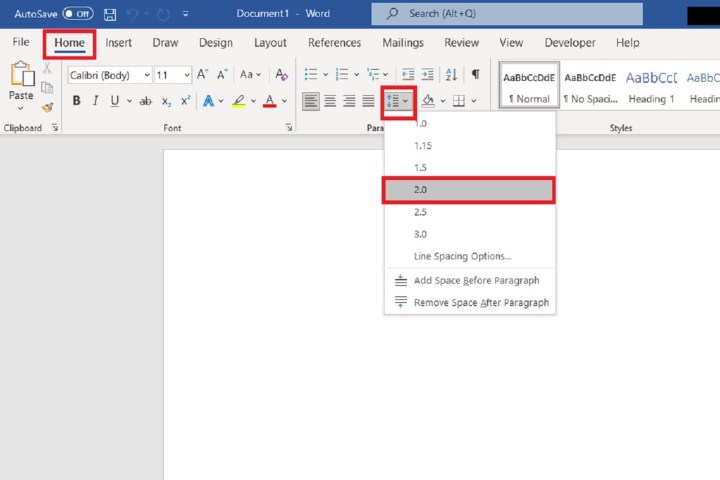Image resolution: width=720 pixels, height=480 pixels.
Task: Click the Increase Indent icon
Action: pyautogui.click(x=428, y=74)
